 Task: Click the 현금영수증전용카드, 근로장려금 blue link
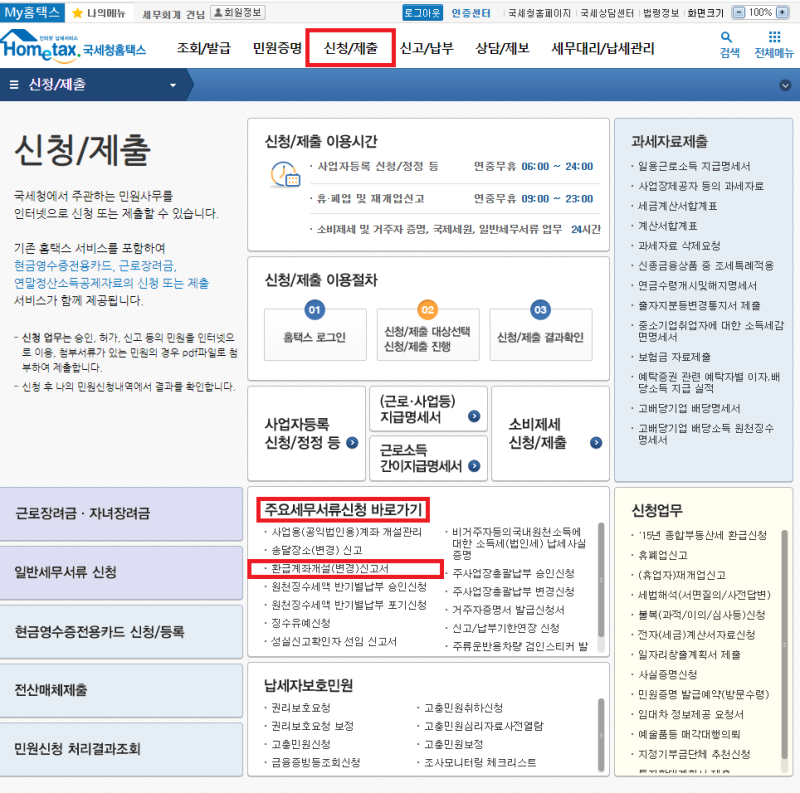pos(95,265)
